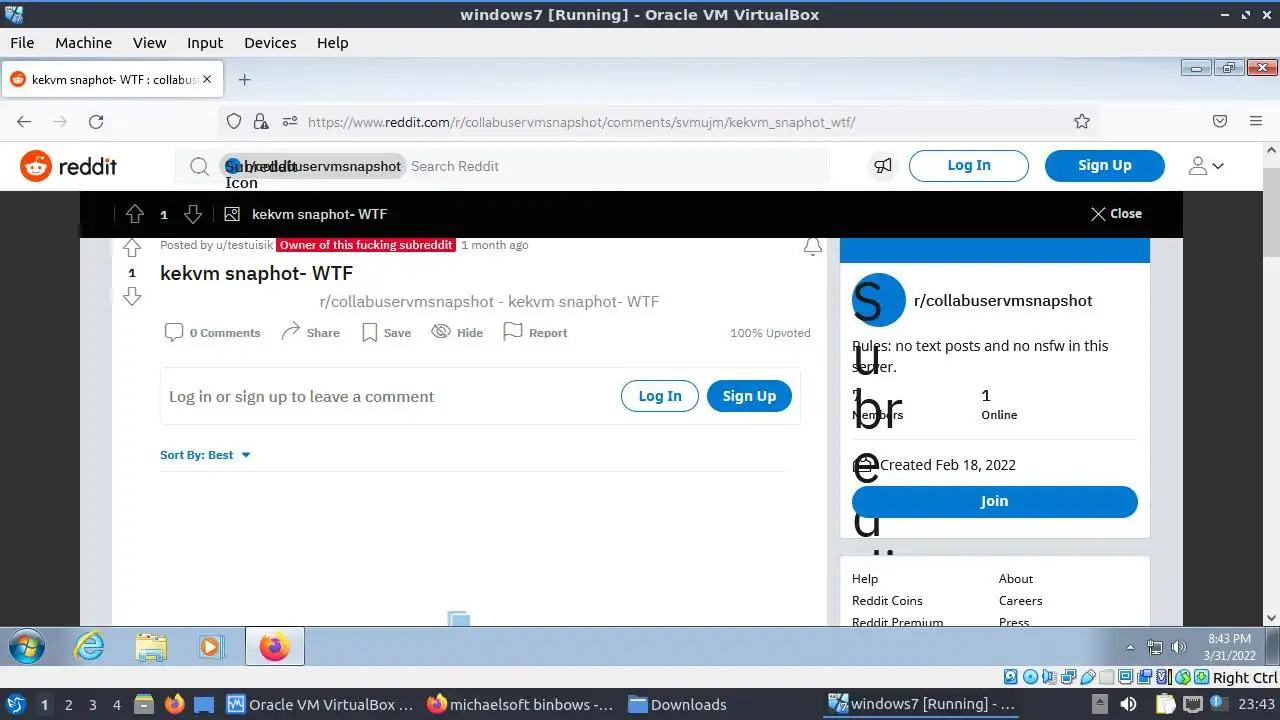The image size is (1280, 720).
Task: Click the Reddit Coins footer link
Action: coord(887,601)
